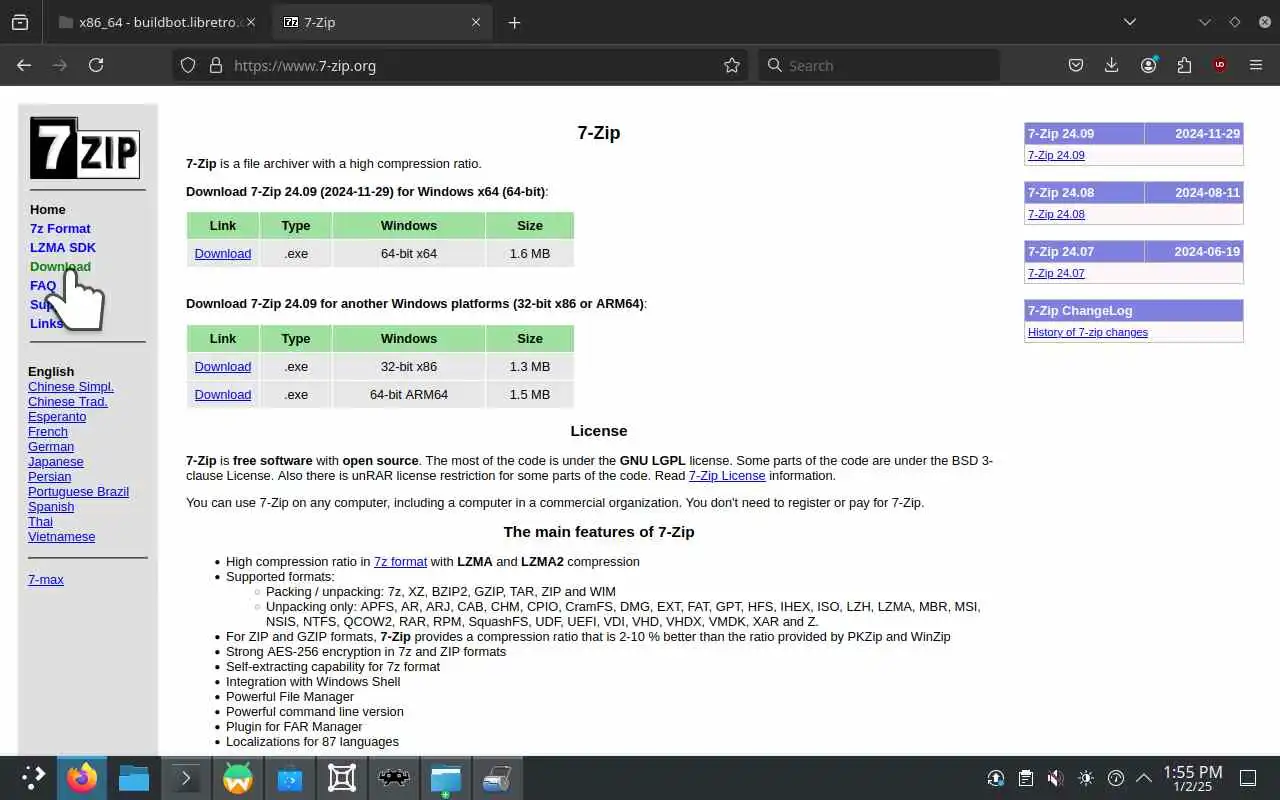Open the volume speaker tray icon
The height and width of the screenshot is (800, 1280).
coord(1055,778)
